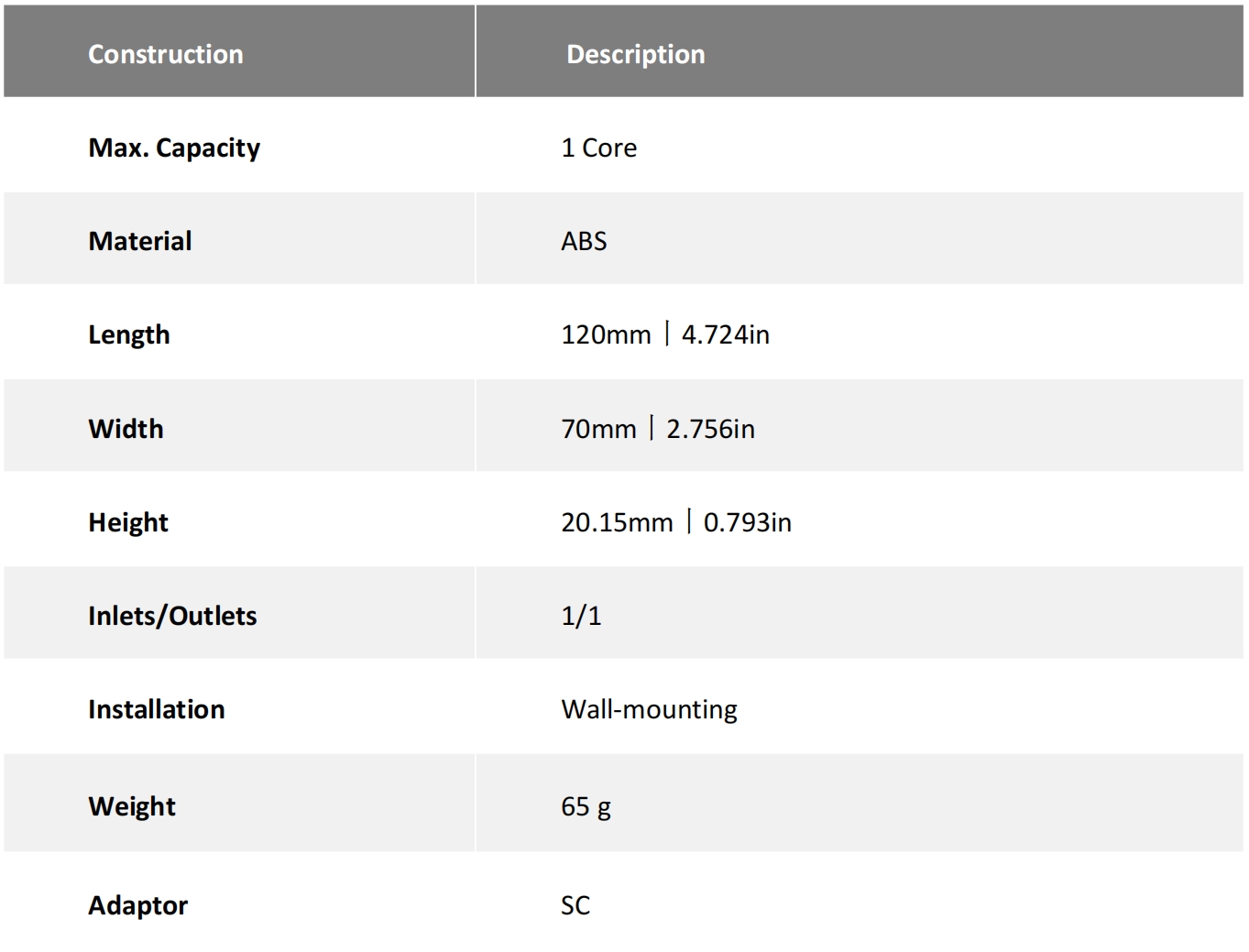Click the "1 Core" value cell
Image resolution: width=1249 pixels, height=952 pixels.
(x=598, y=148)
